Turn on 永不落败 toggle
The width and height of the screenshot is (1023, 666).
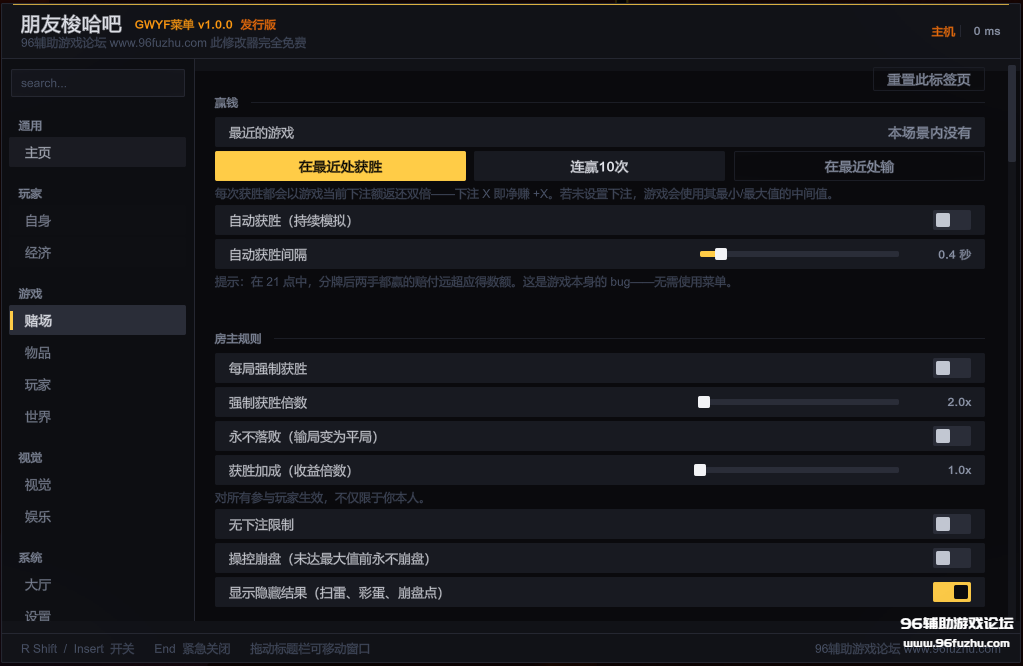click(x=951, y=436)
